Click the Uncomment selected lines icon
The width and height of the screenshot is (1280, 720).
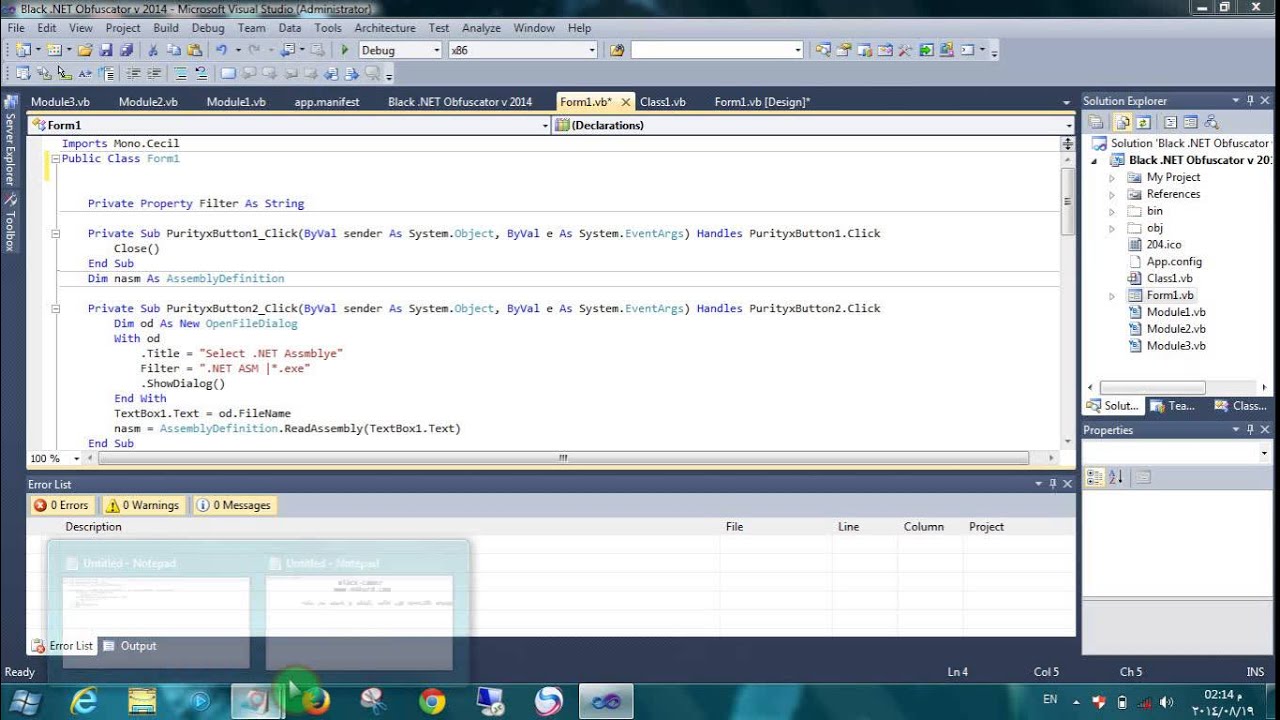[x=201, y=73]
